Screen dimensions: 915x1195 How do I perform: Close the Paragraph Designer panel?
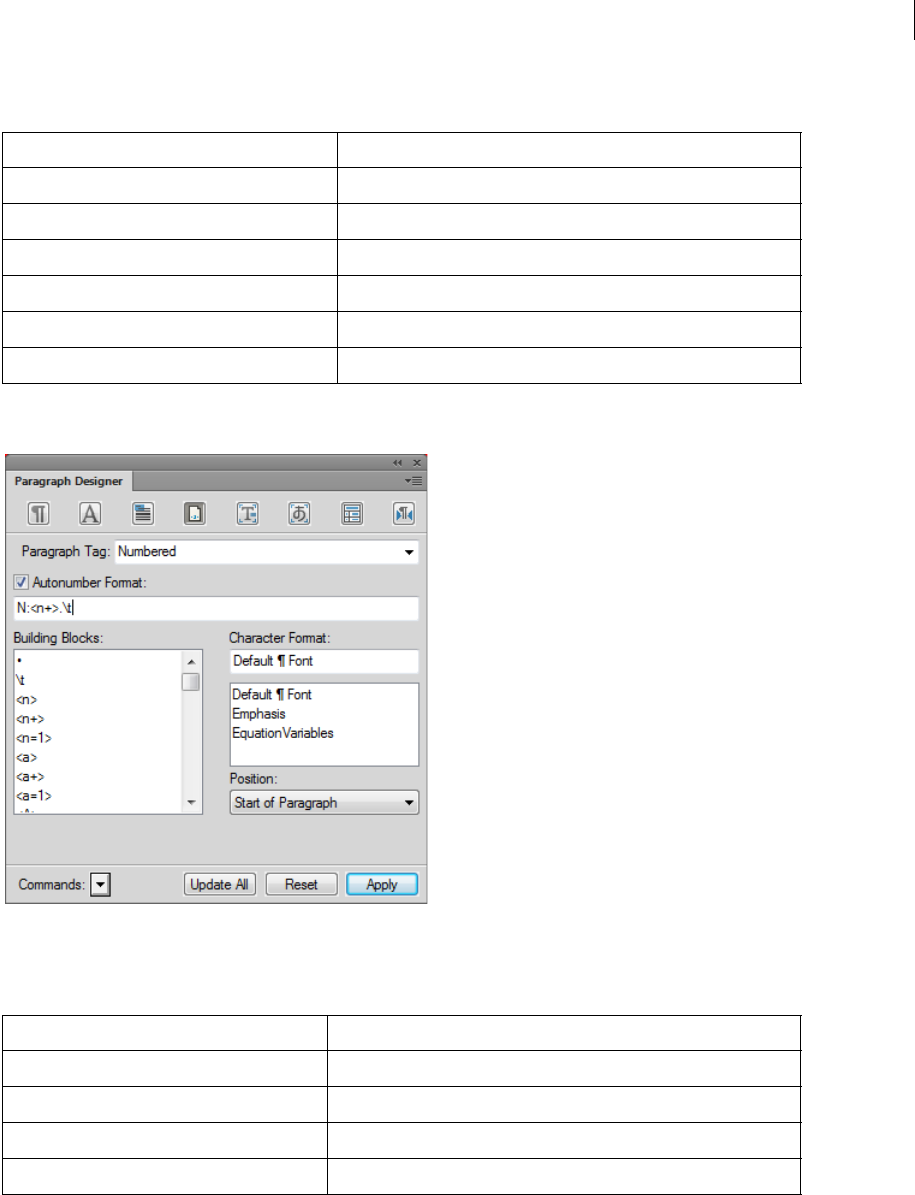417,463
